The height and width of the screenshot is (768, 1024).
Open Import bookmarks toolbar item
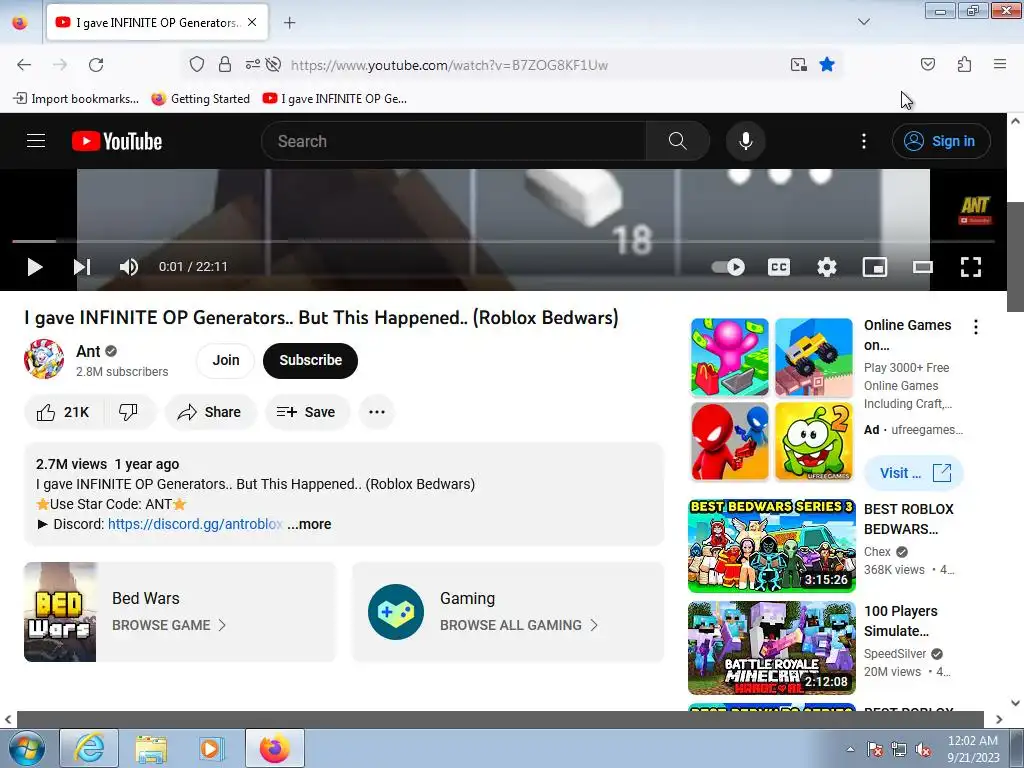(x=76, y=99)
